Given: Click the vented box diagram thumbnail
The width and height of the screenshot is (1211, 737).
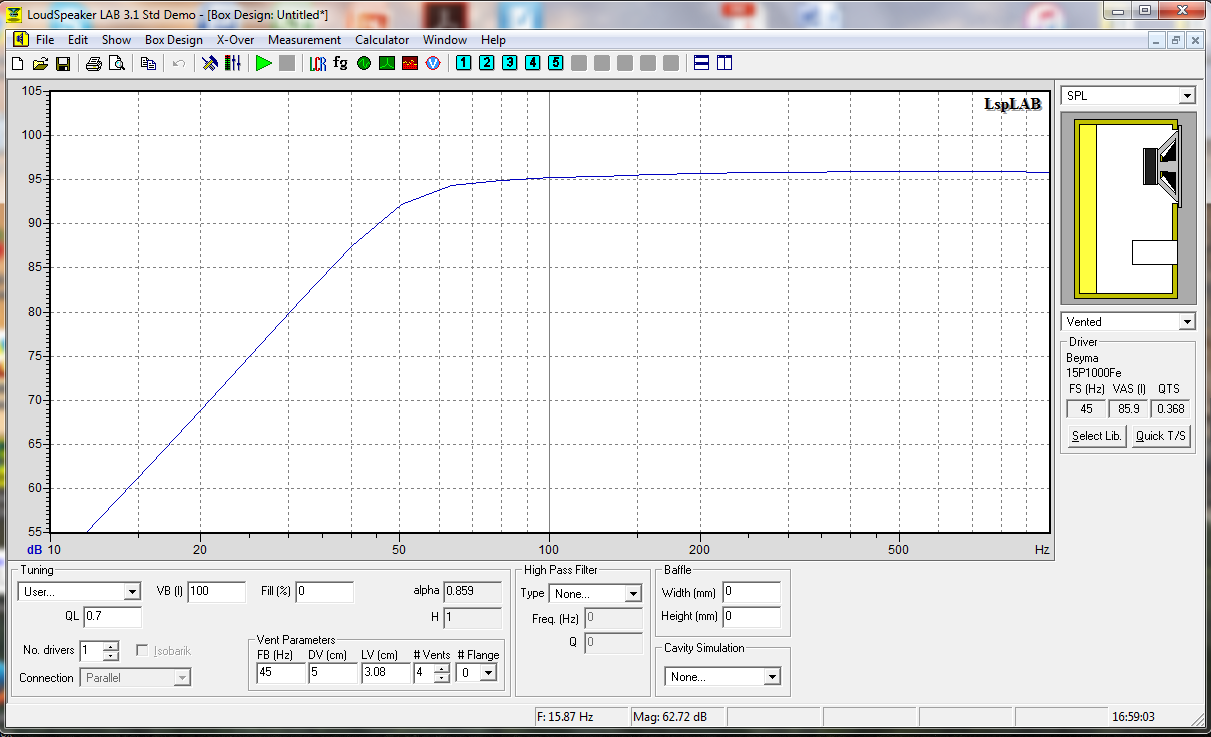Looking at the screenshot, I should click(1127, 209).
